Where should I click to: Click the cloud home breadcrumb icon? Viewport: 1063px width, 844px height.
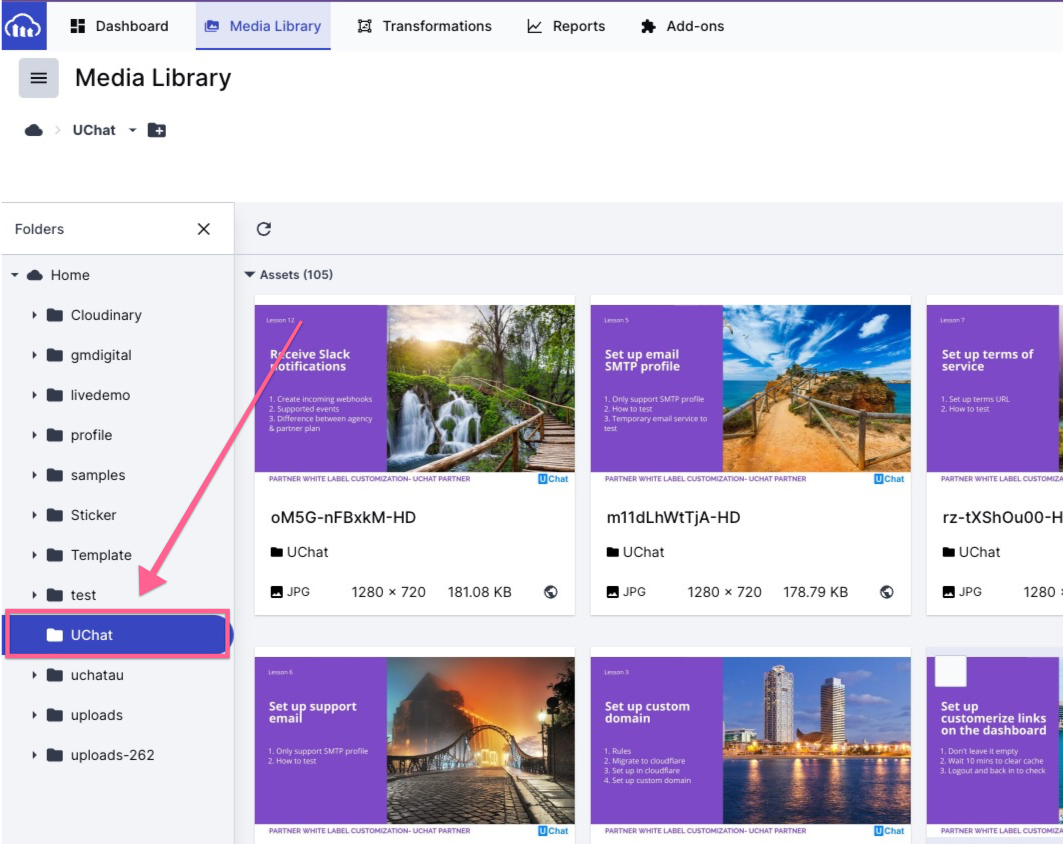pos(33,130)
